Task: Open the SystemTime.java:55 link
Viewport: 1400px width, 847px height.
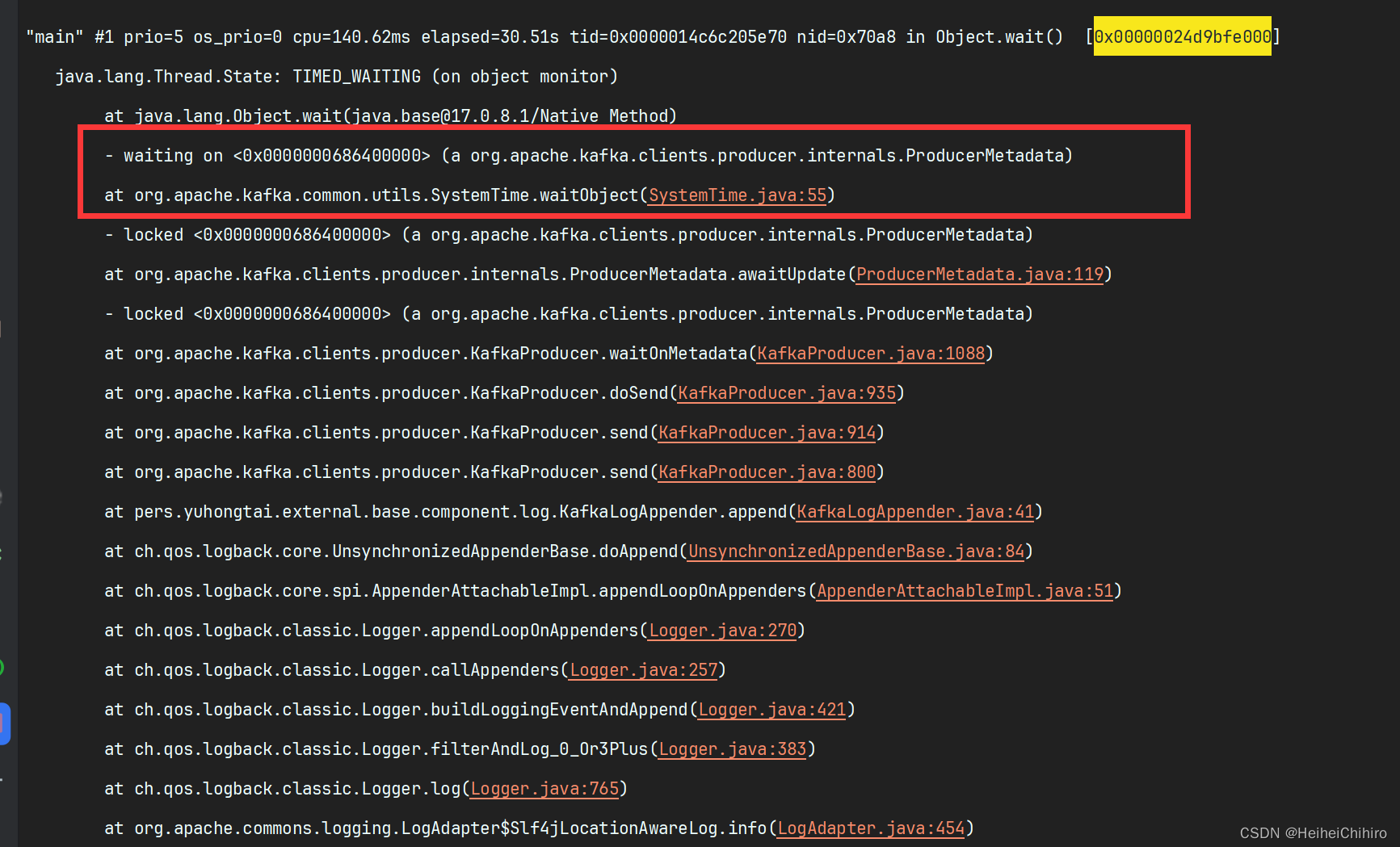Action: pyautogui.click(x=738, y=195)
